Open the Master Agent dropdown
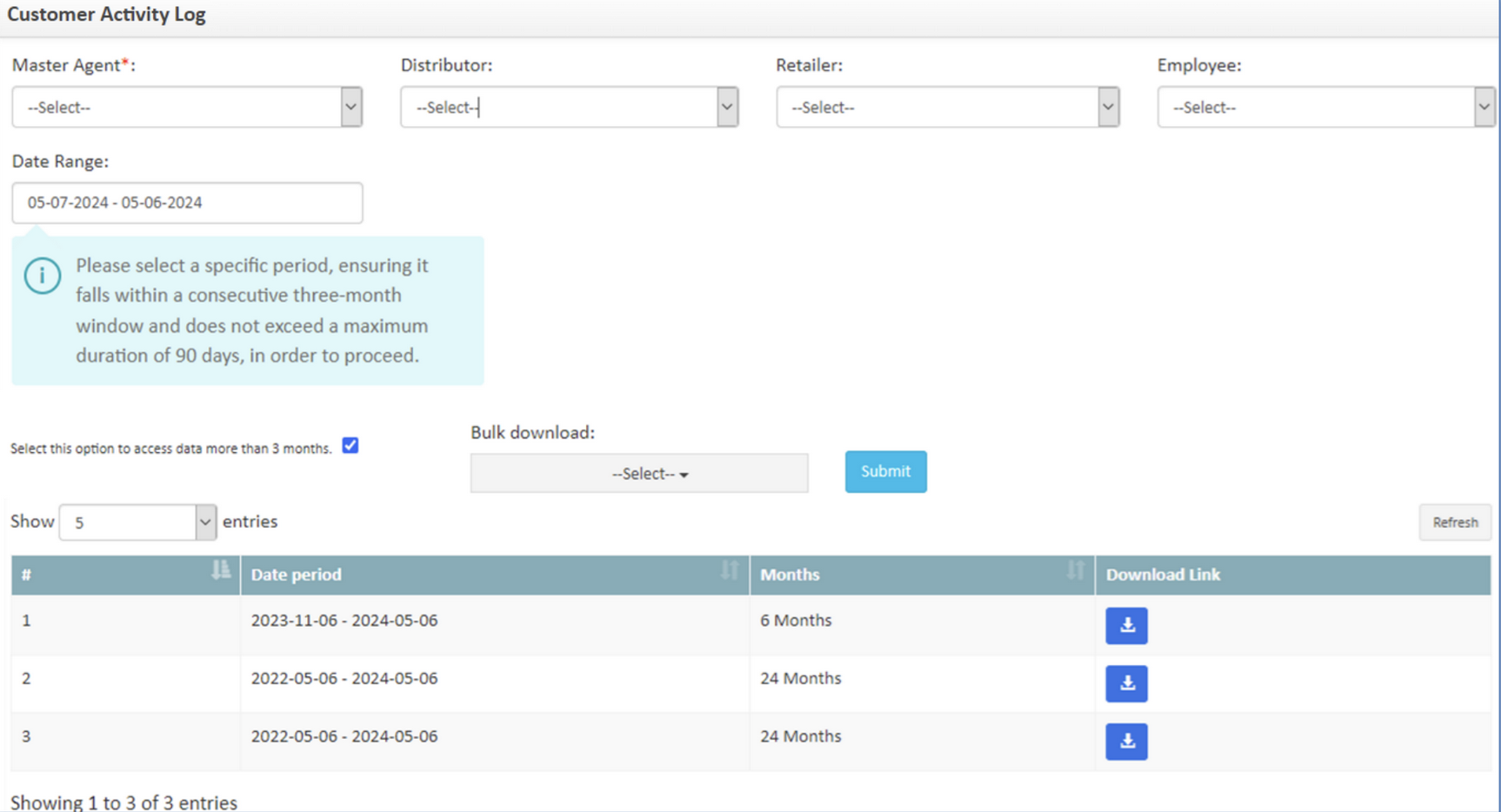The image size is (1501, 812). pyautogui.click(x=187, y=107)
